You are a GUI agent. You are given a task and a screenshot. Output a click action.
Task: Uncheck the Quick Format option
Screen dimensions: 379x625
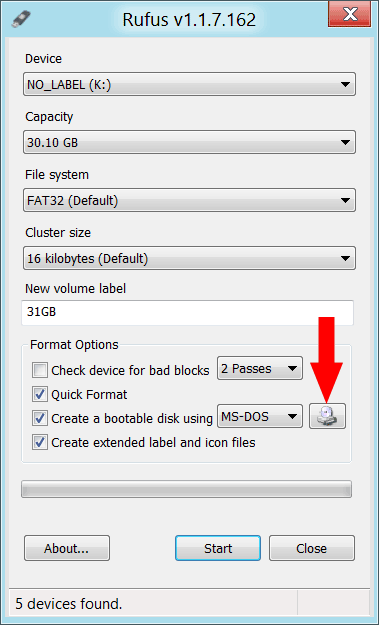(x=40, y=394)
